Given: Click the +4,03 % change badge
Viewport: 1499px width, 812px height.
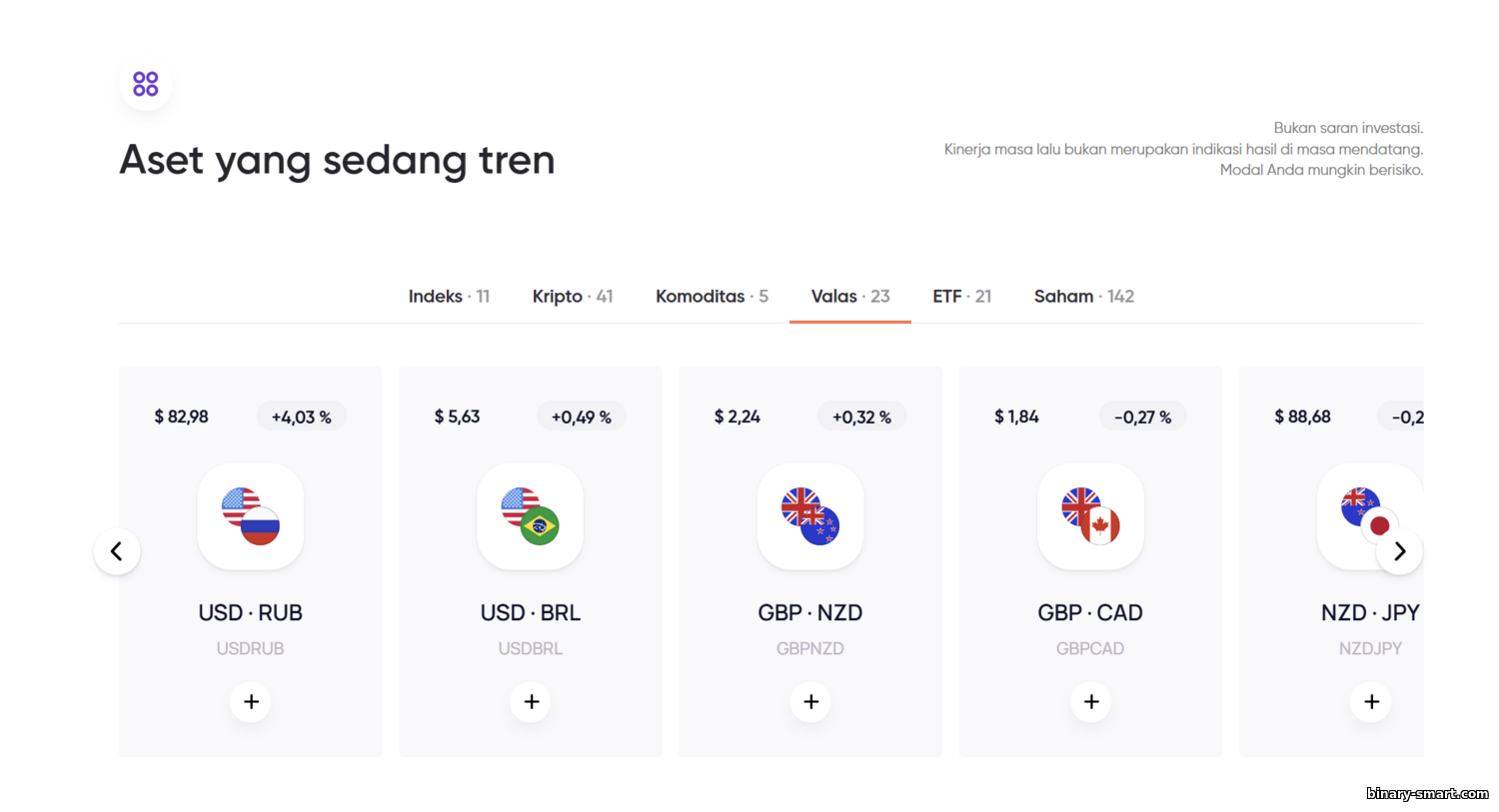Looking at the screenshot, I should click(x=301, y=417).
